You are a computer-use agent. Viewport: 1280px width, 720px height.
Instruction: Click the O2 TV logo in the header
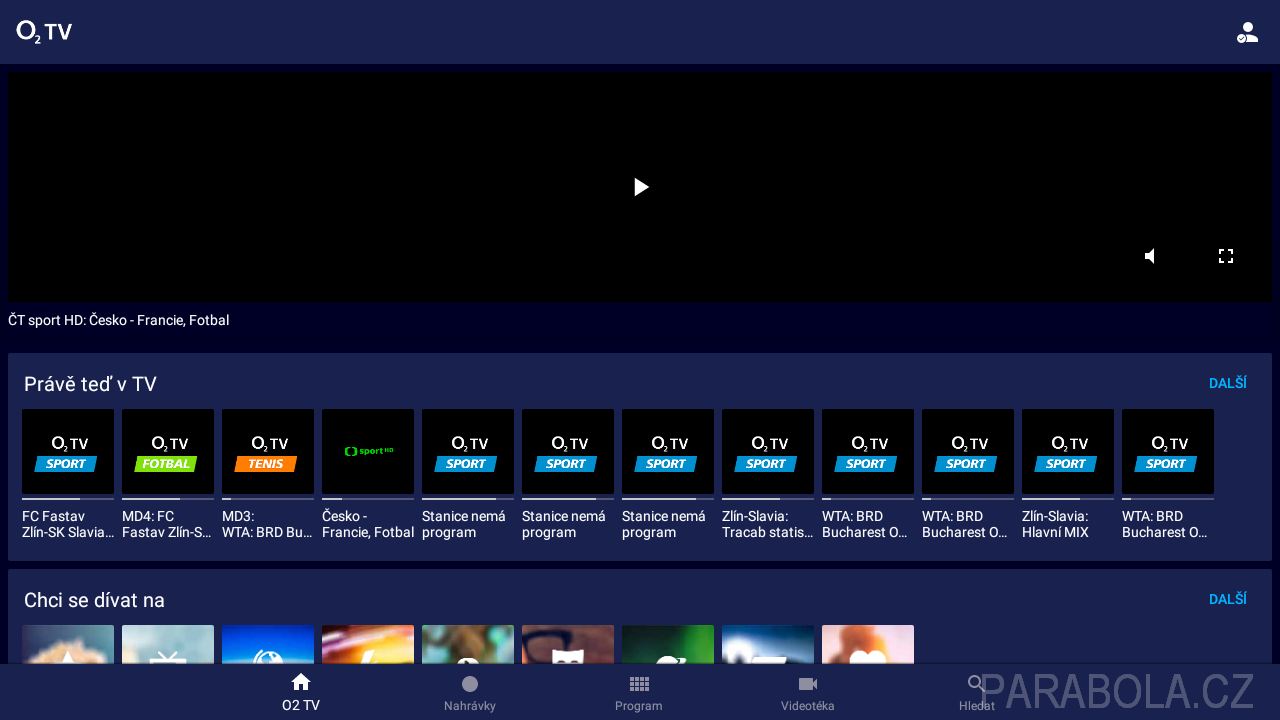(x=44, y=32)
